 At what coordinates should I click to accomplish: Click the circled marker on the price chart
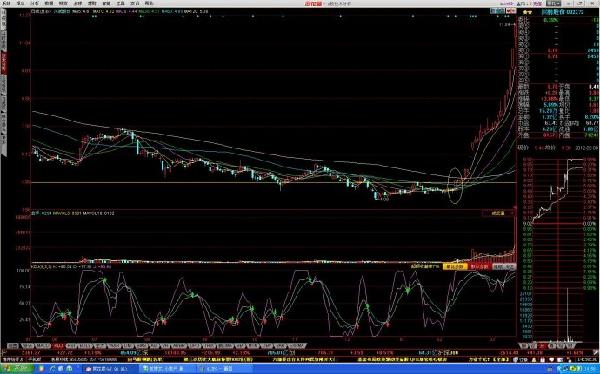455,185
